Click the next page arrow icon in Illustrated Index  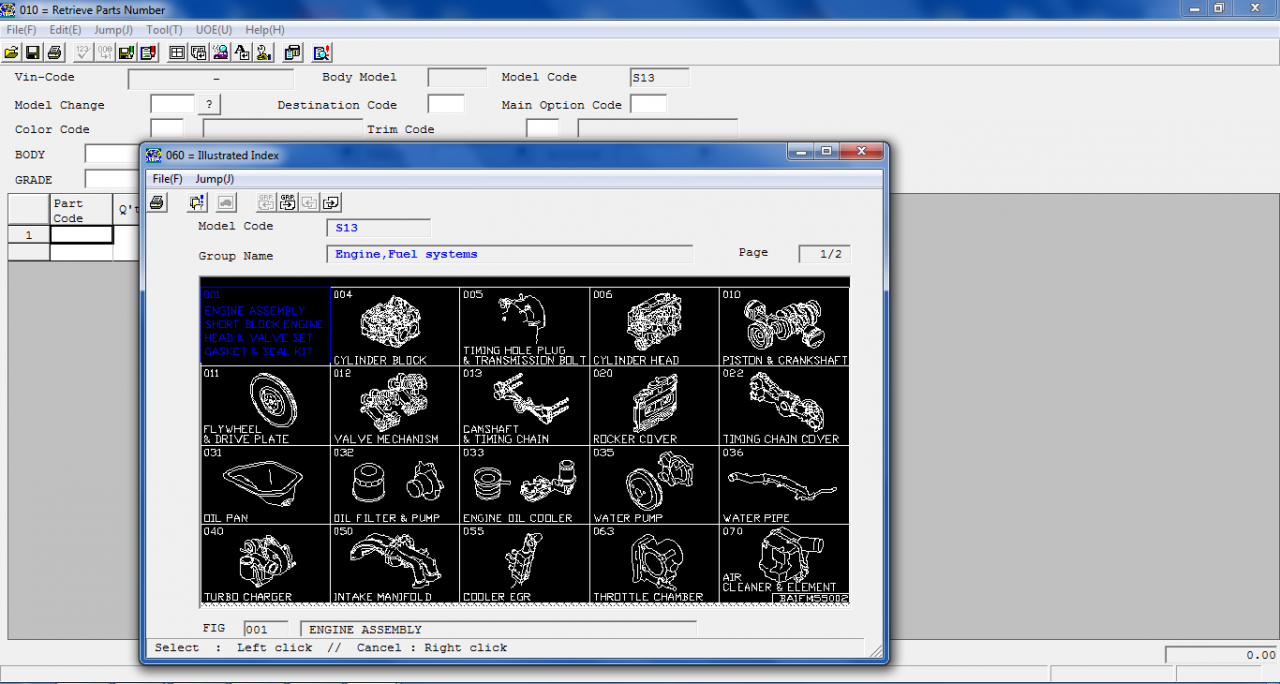point(331,203)
